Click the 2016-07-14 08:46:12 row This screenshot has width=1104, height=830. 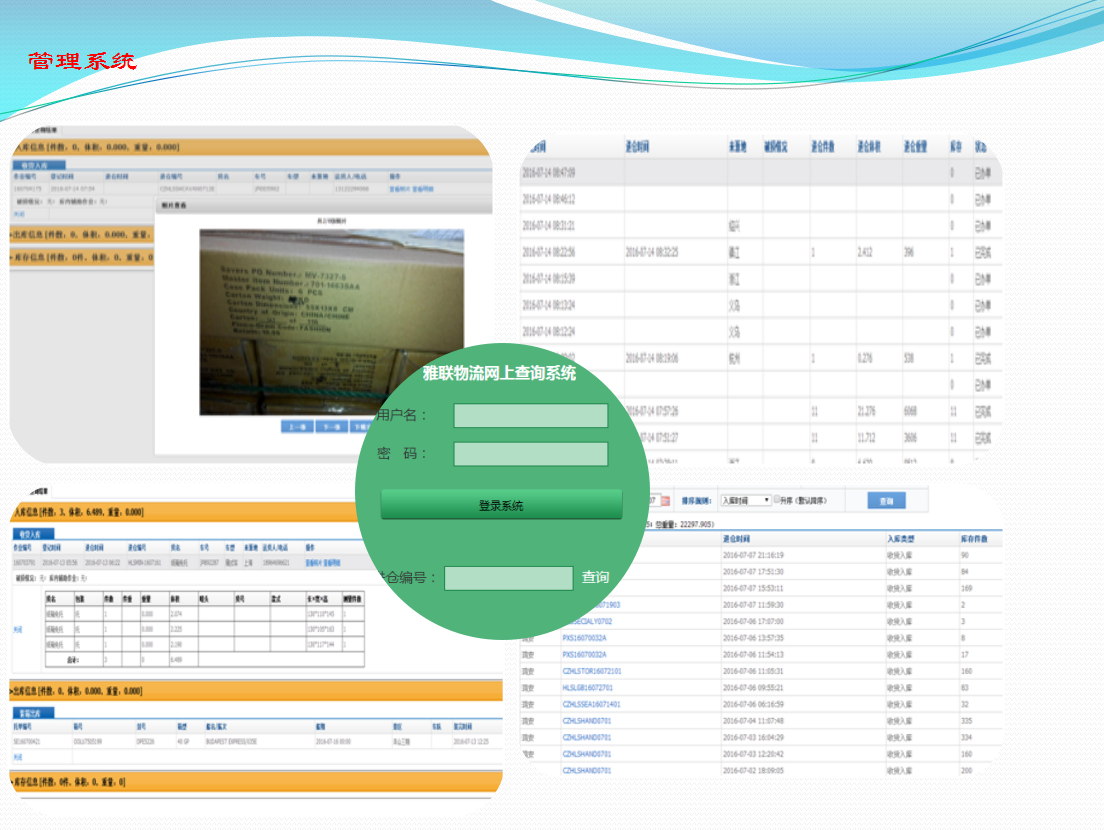coord(760,199)
